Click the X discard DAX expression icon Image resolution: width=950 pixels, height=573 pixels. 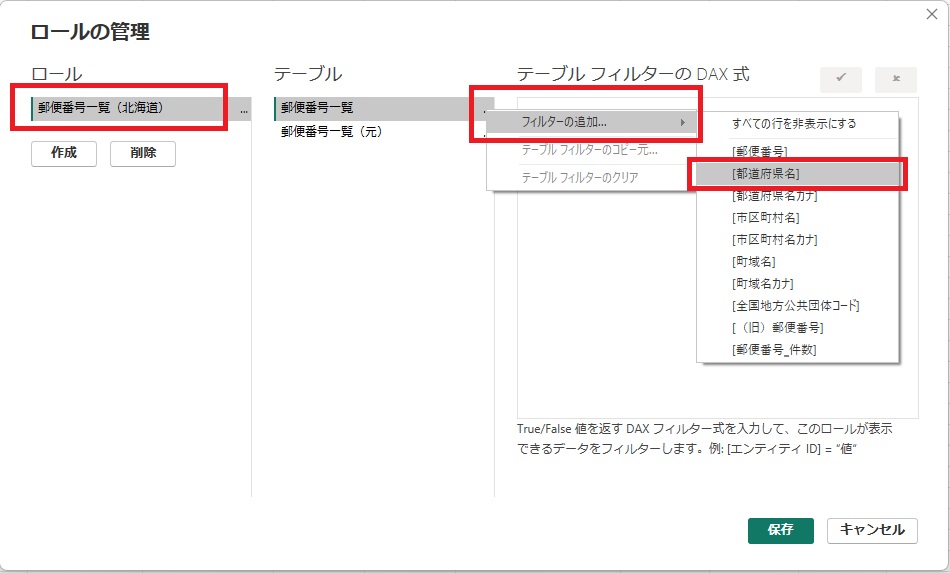click(x=895, y=80)
